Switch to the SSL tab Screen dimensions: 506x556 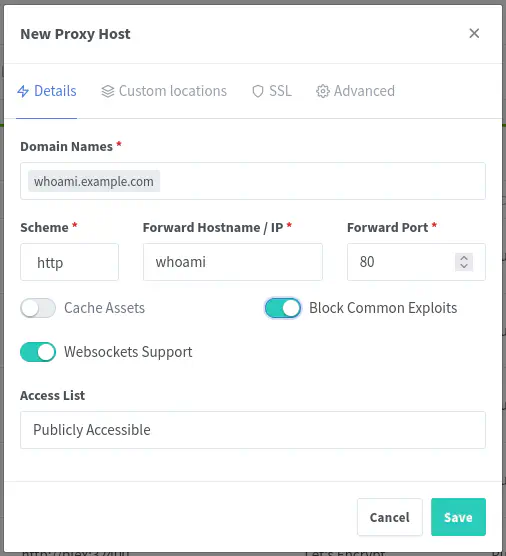pyautogui.click(x=272, y=91)
